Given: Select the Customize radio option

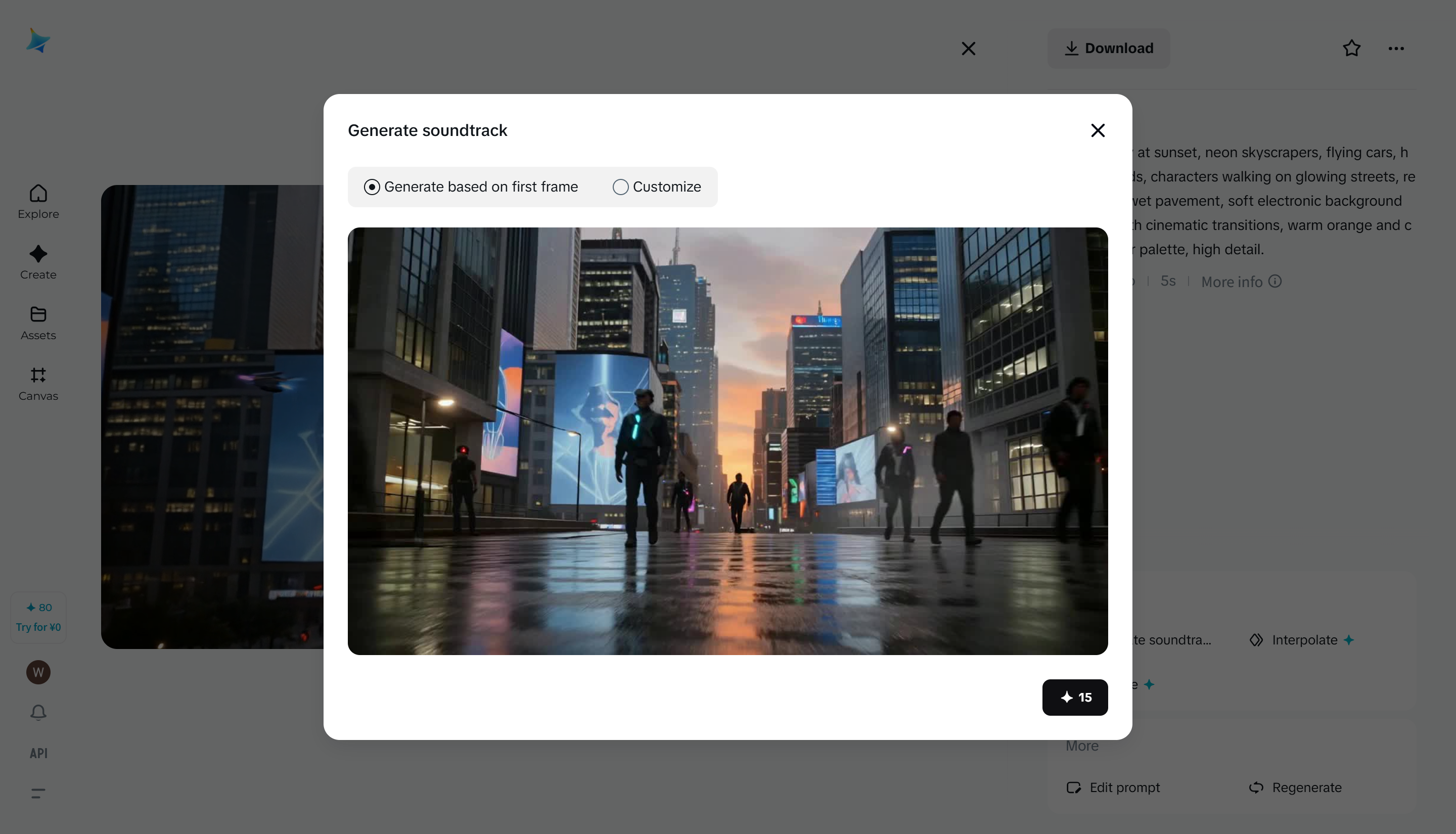Looking at the screenshot, I should pyautogui.click(x=620, y=188).
